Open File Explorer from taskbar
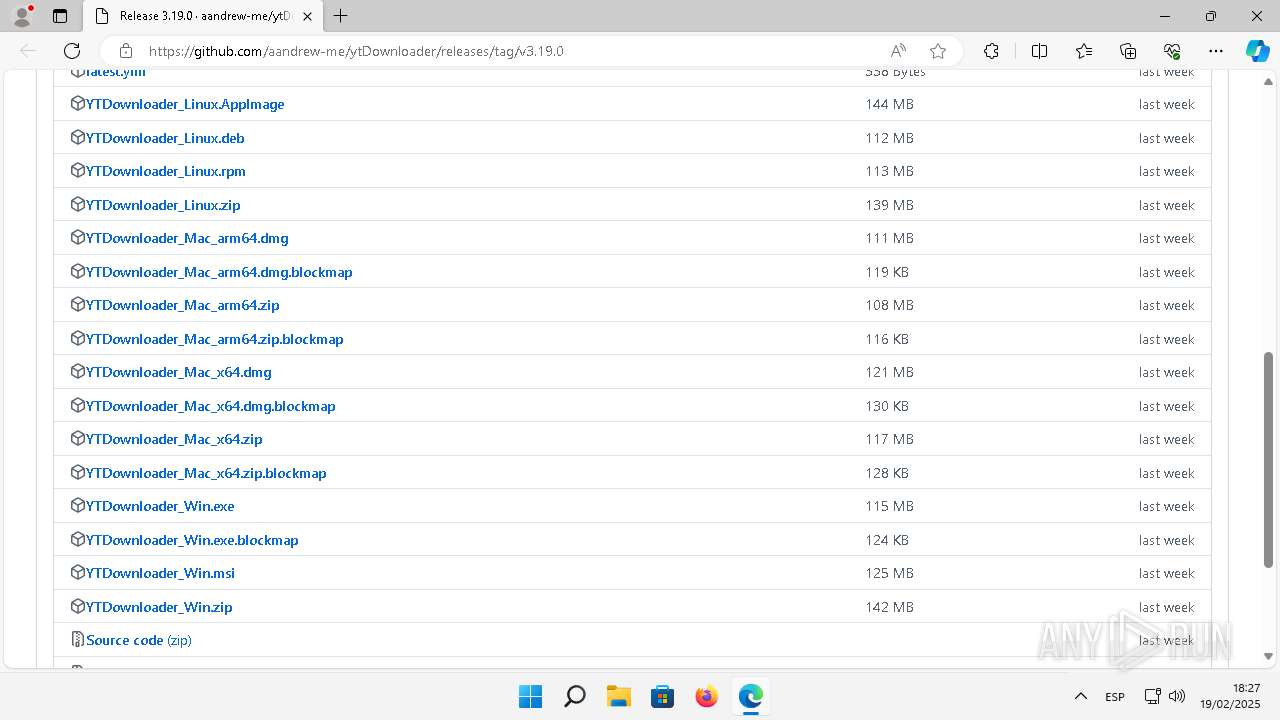This screenshot has width=1280, height=720. pos(618,696)
